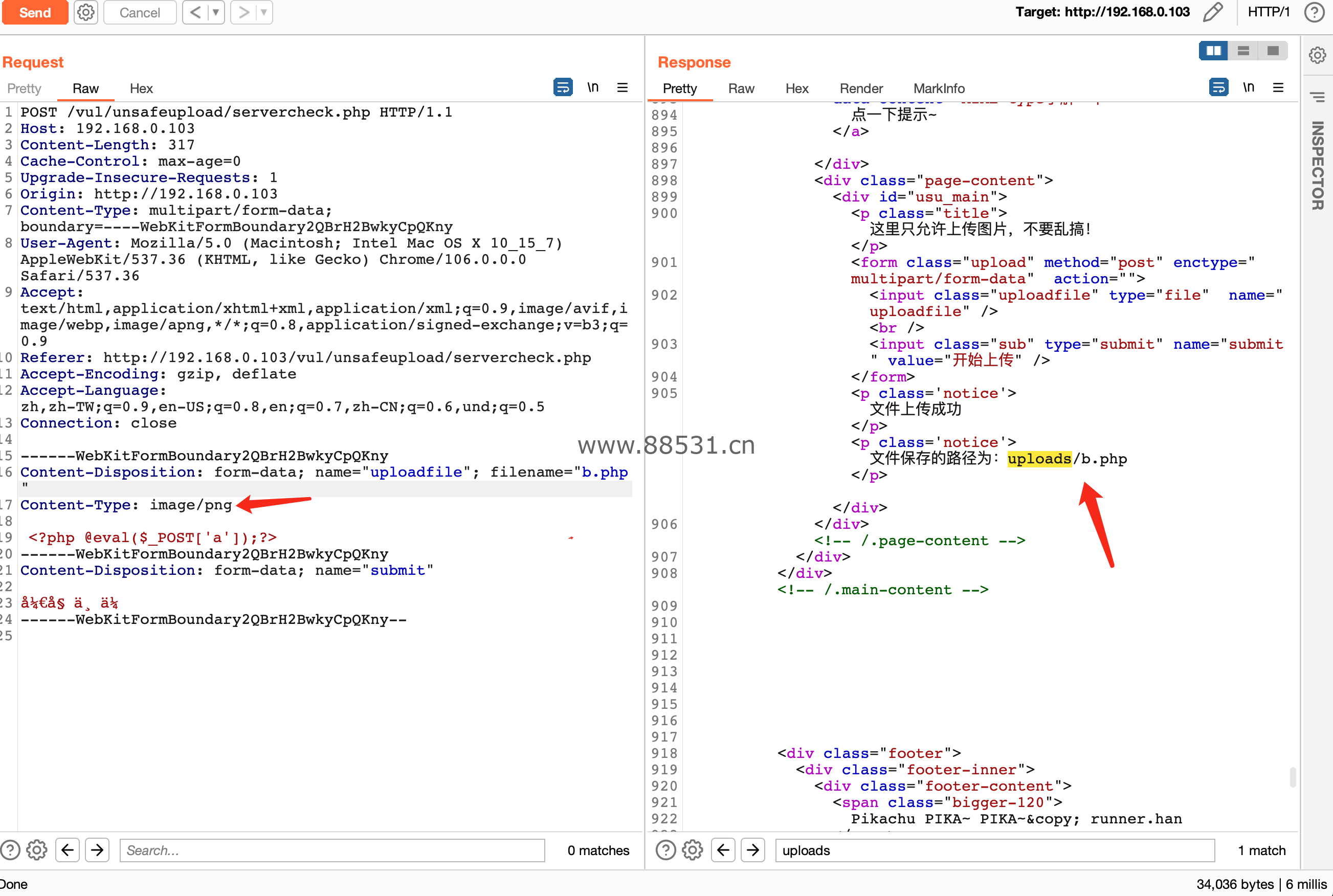This screenshot has height=896, width=1333.
Task: Jump to next match in Request search
Action: (97, 850)
